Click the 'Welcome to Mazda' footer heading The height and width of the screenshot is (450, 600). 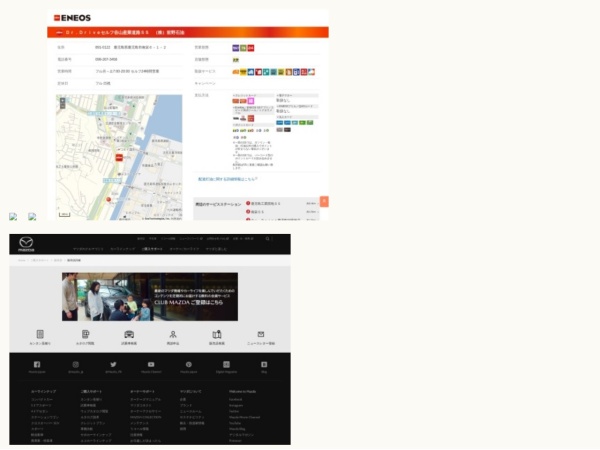tap(243, 391)
